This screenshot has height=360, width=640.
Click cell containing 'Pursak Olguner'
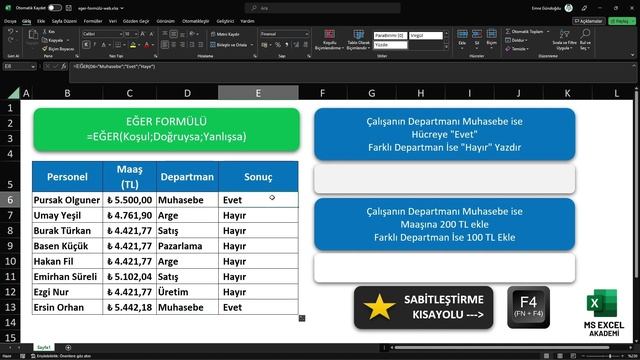(x=67, y=200)
